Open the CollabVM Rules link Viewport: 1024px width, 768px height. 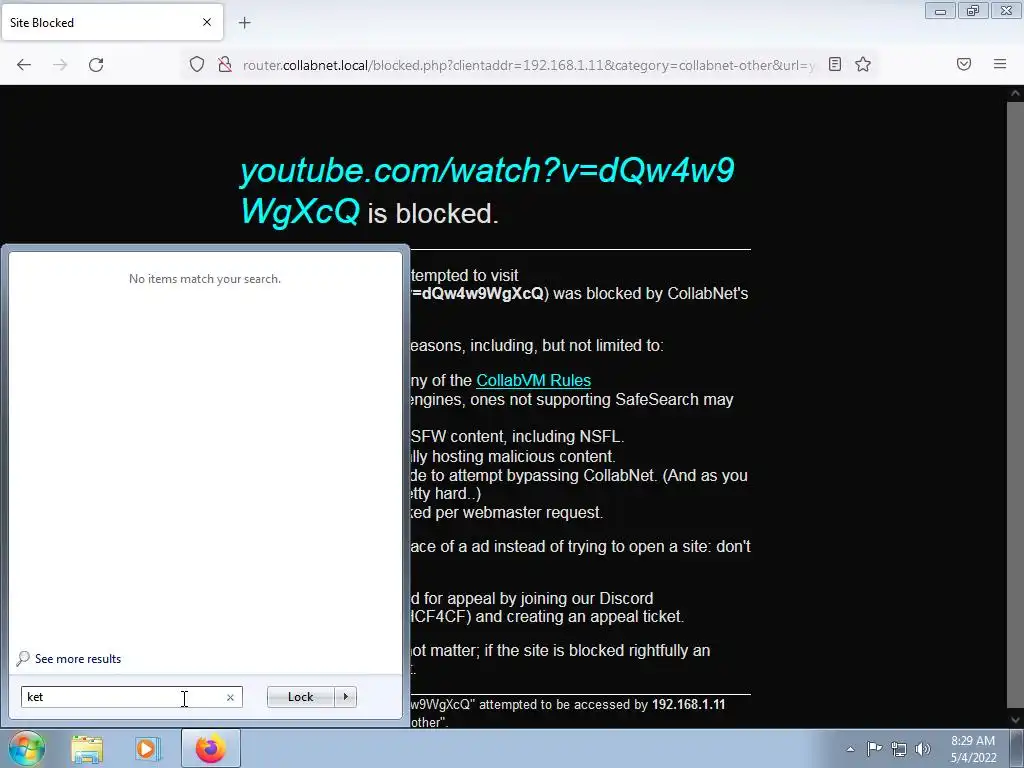point(534,380)
